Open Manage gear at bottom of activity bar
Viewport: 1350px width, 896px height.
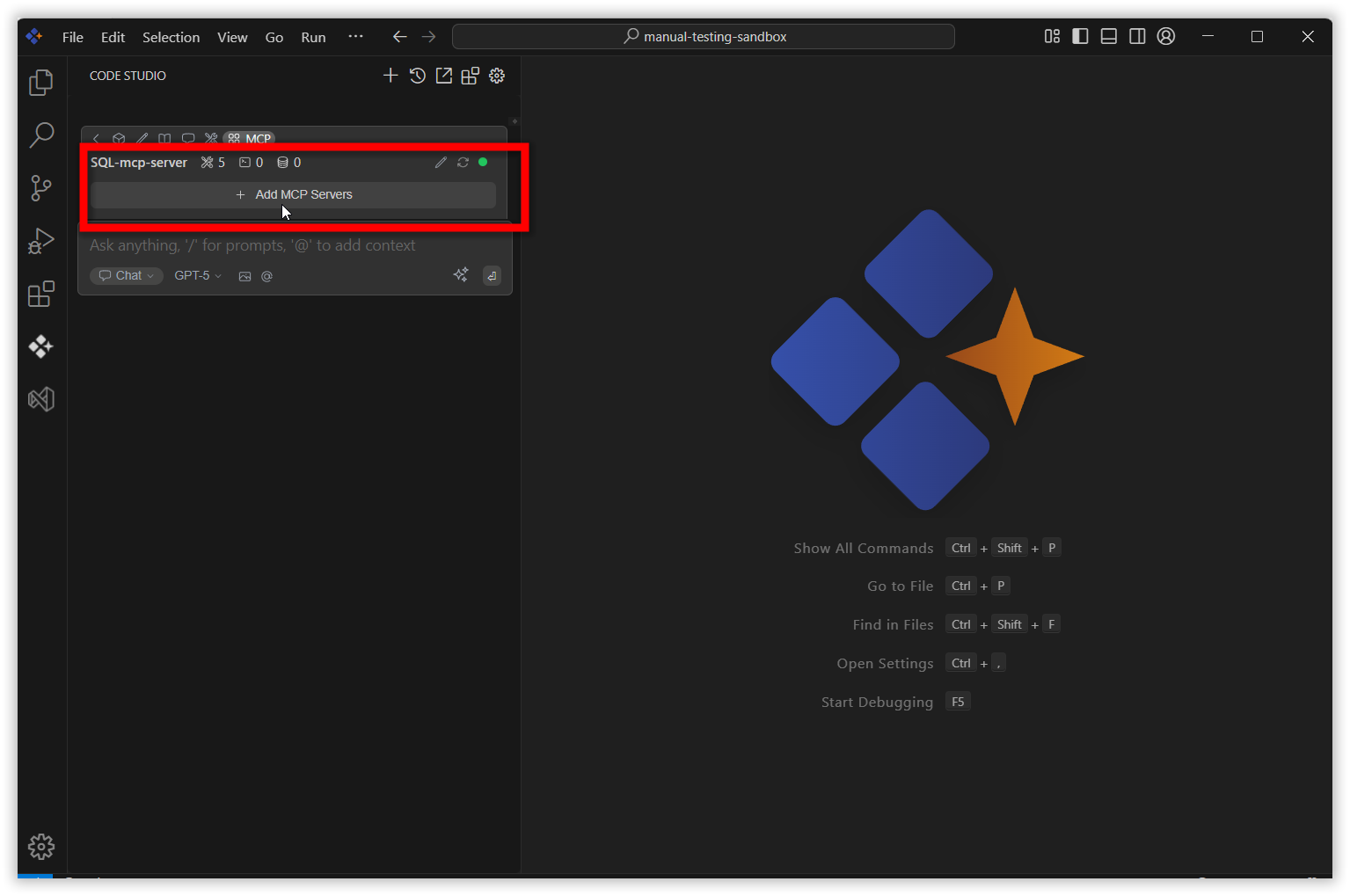41,847
